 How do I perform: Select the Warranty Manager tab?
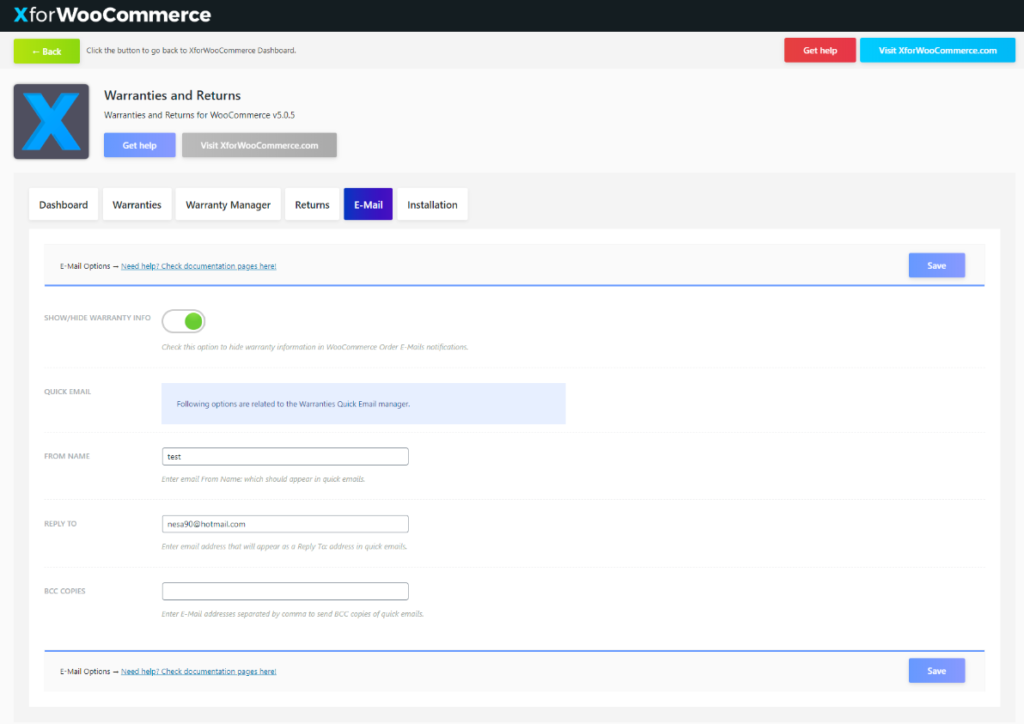[228, 204]
